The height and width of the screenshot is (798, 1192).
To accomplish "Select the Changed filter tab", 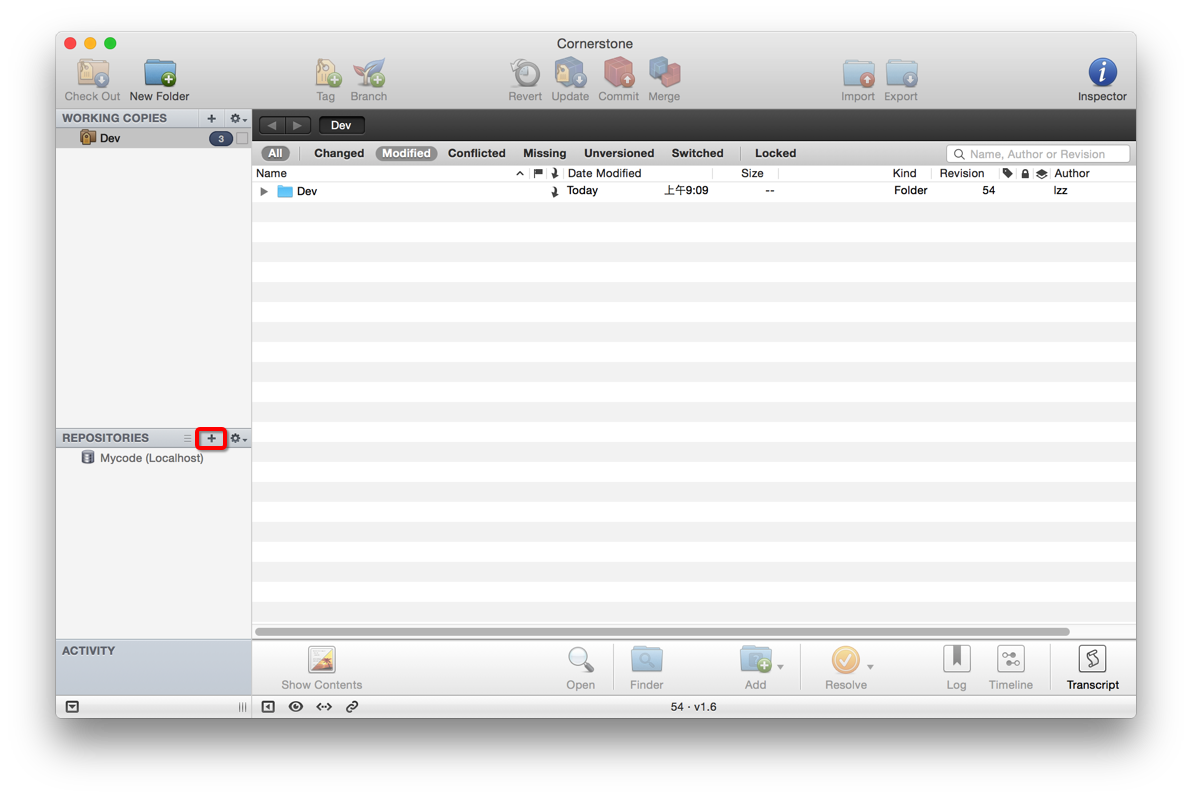I will (339, 154).
